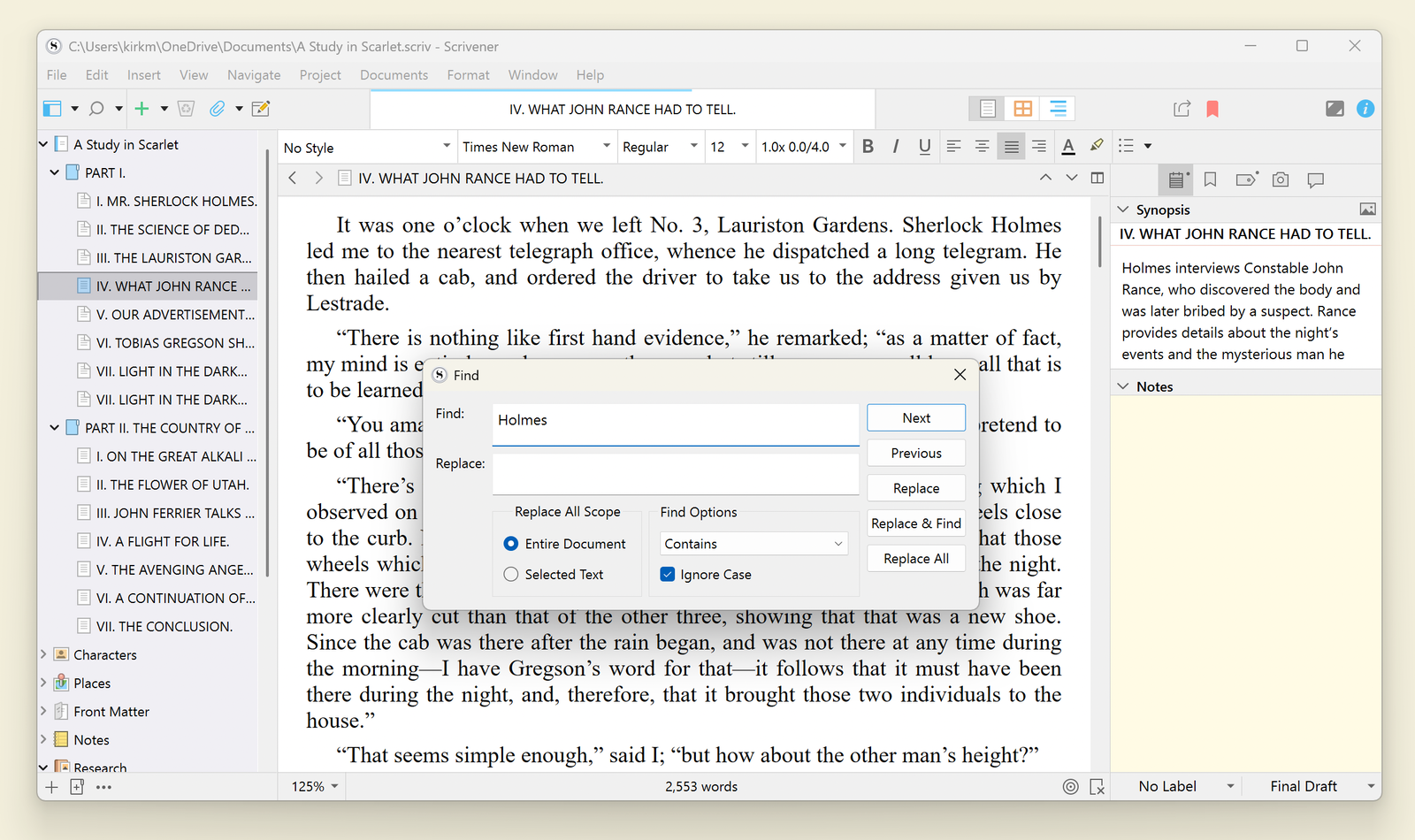1415x840 pixels.
Task: Toggle italic formatting in format bar
Action: pyautogui.click(x=896, y=147)
